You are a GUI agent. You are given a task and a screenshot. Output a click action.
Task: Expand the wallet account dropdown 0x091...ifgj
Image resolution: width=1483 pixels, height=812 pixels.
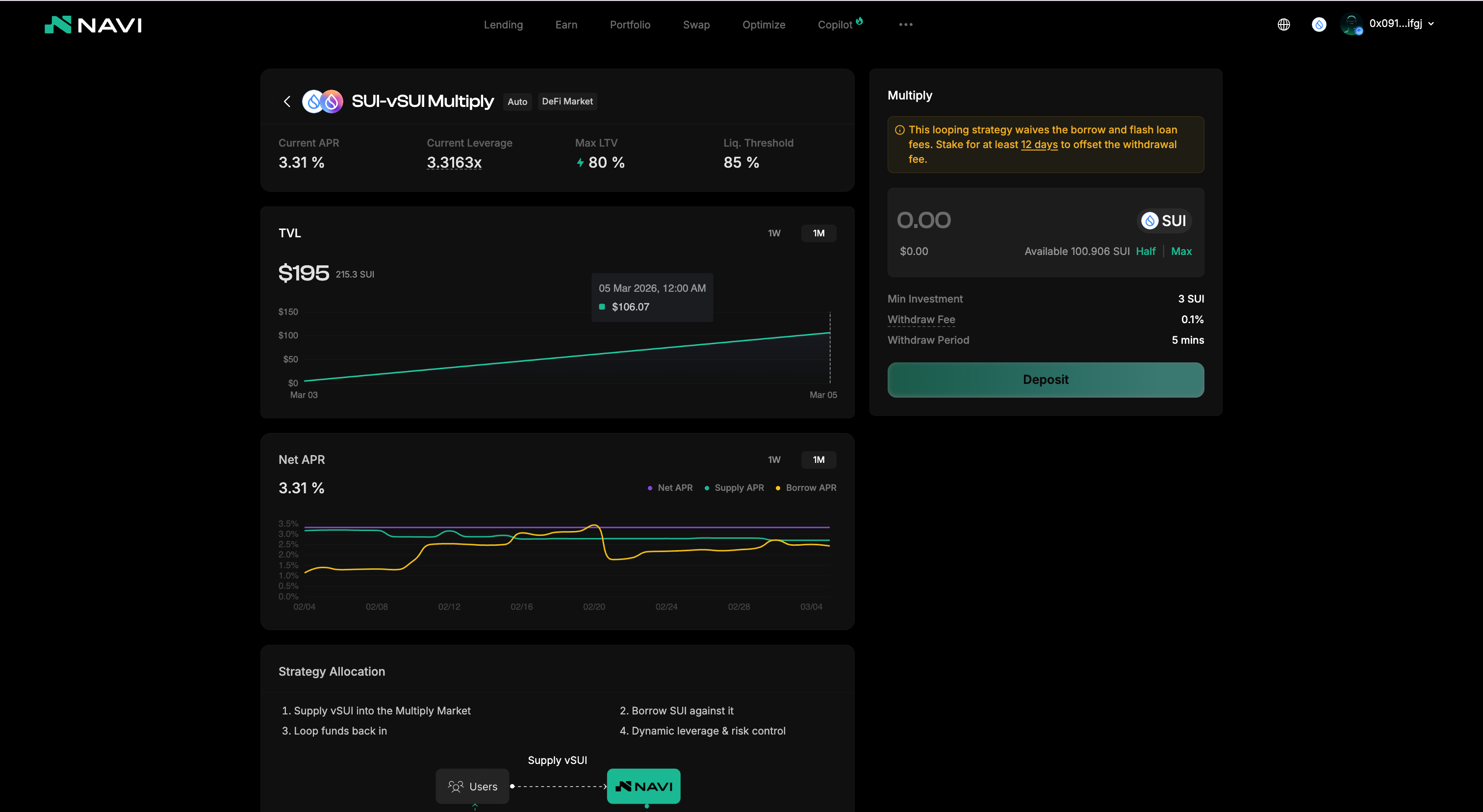pos(1400,24)
